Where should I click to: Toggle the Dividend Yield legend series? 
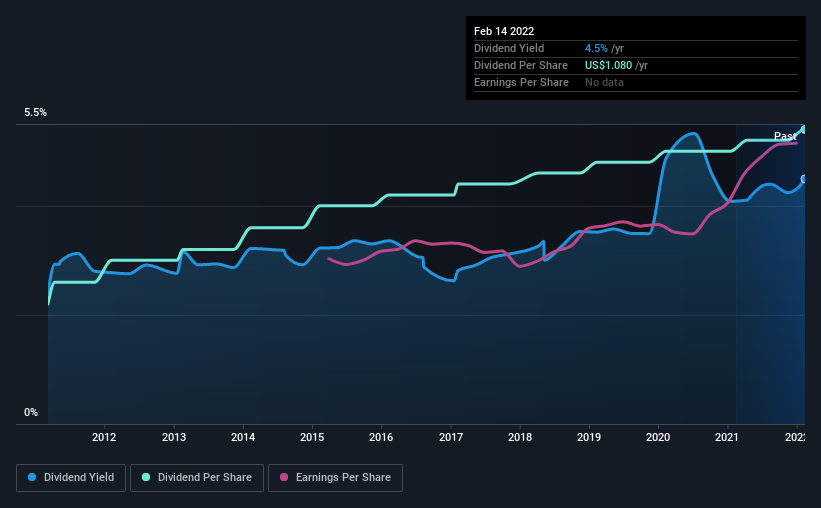pyautogui.click(x=71, y=478)
